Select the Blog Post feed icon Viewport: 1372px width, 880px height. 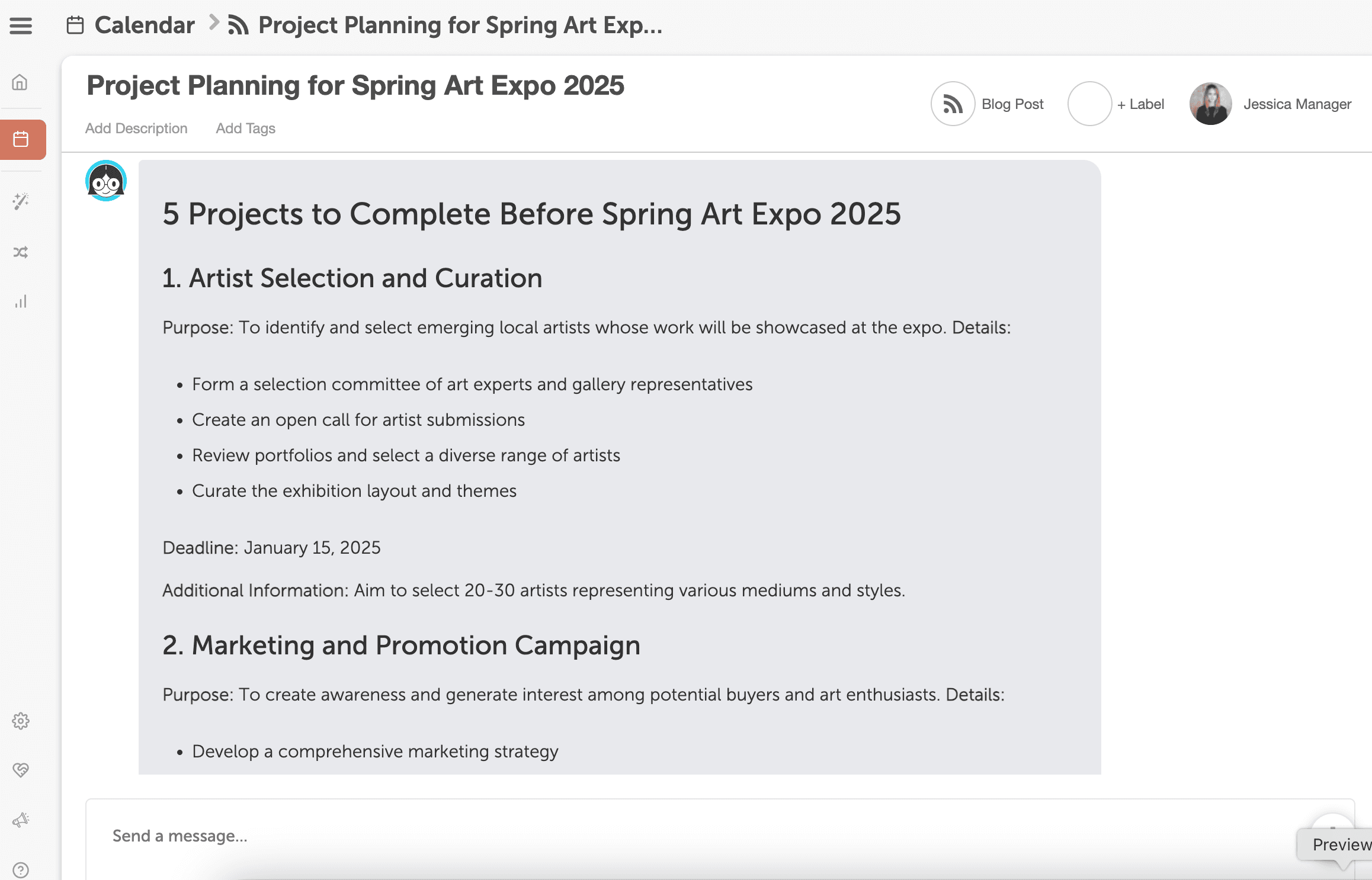951,104
